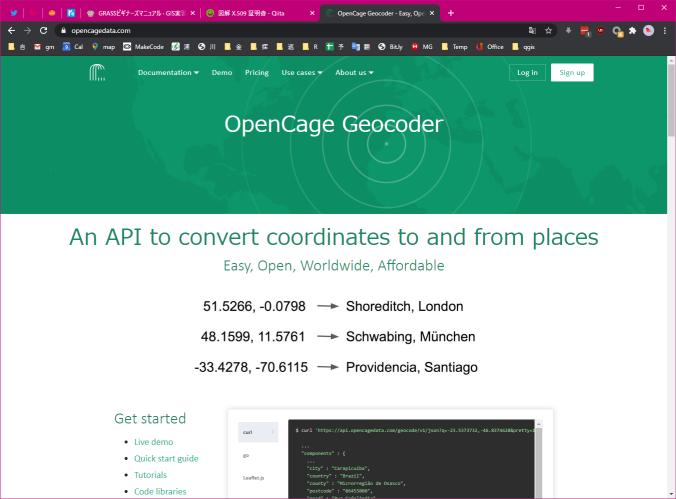This screenshot has height=499, width=676.
Task: Switch to the Qiita X.509 tab
Action: click(x=260, y=13)
